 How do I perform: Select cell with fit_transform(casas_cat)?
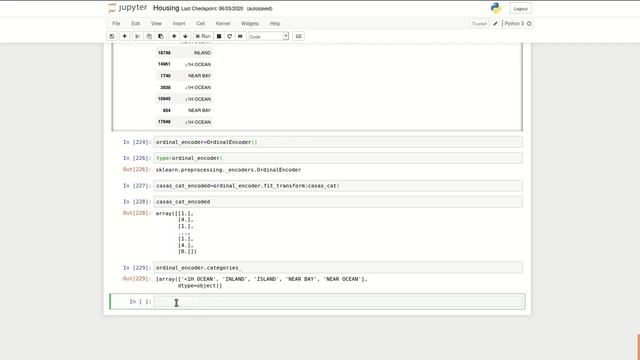(x=338, y=186)
